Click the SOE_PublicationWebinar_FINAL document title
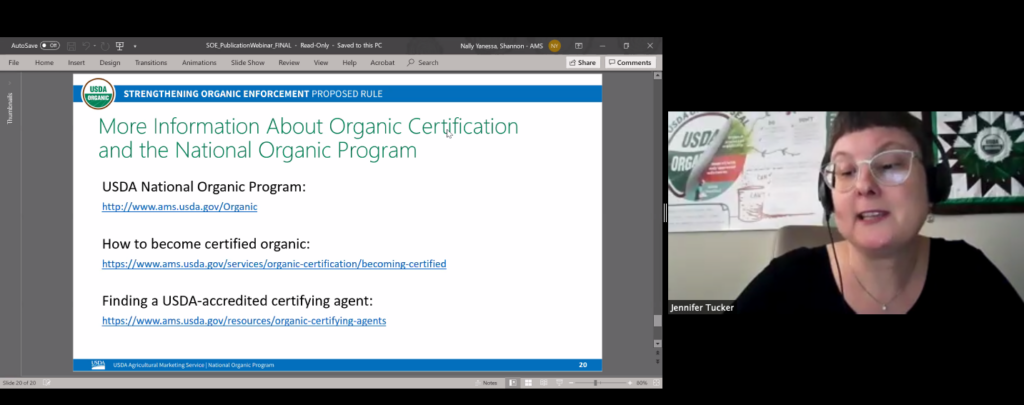1024x405 pixels. [x=249, y=46]
